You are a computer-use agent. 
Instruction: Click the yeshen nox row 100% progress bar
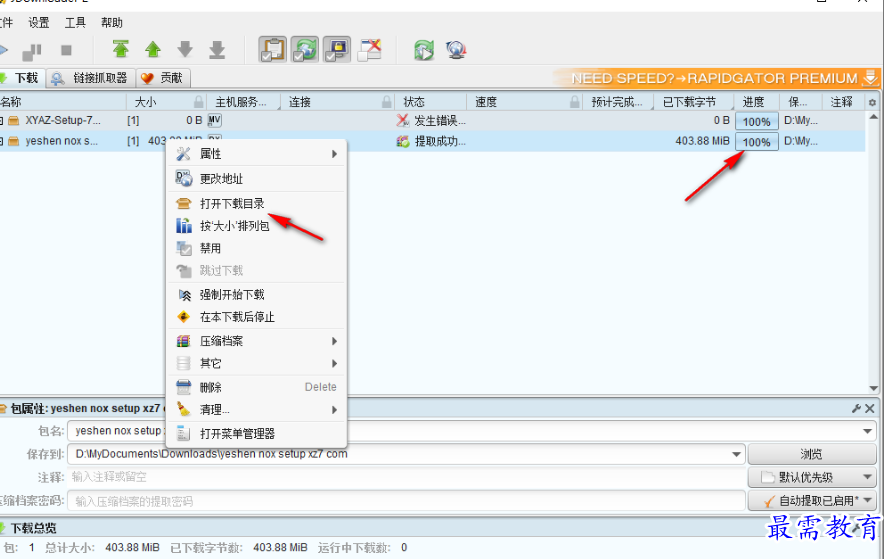[x=756, y=142]
